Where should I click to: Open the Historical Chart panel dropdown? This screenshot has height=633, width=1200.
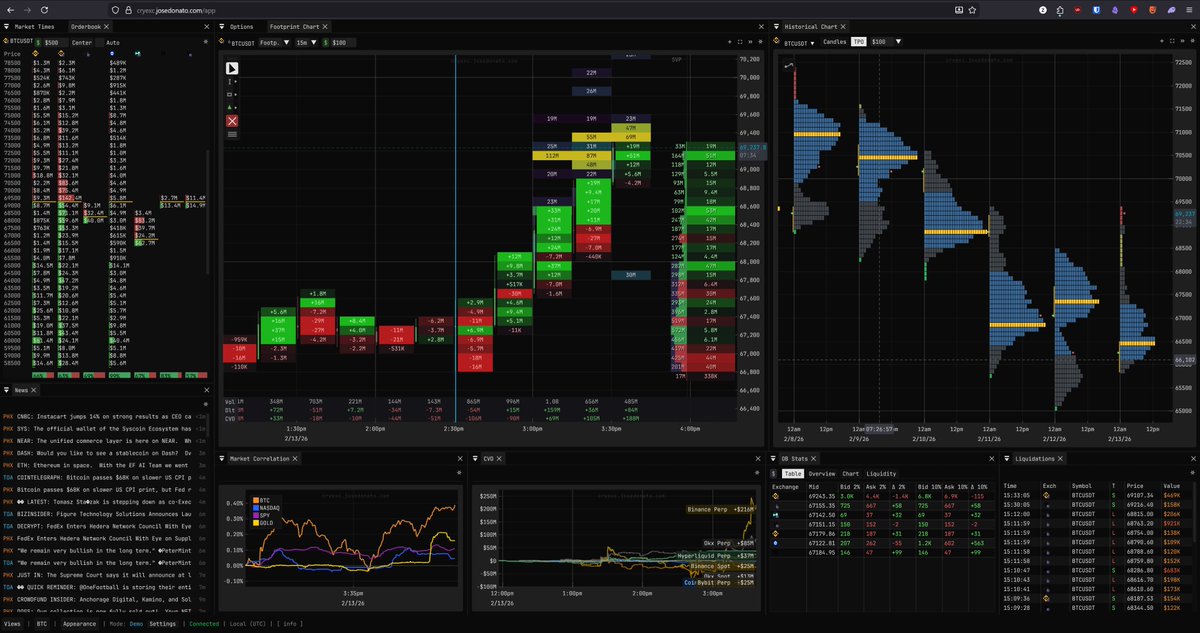click(x=778, y=27)
